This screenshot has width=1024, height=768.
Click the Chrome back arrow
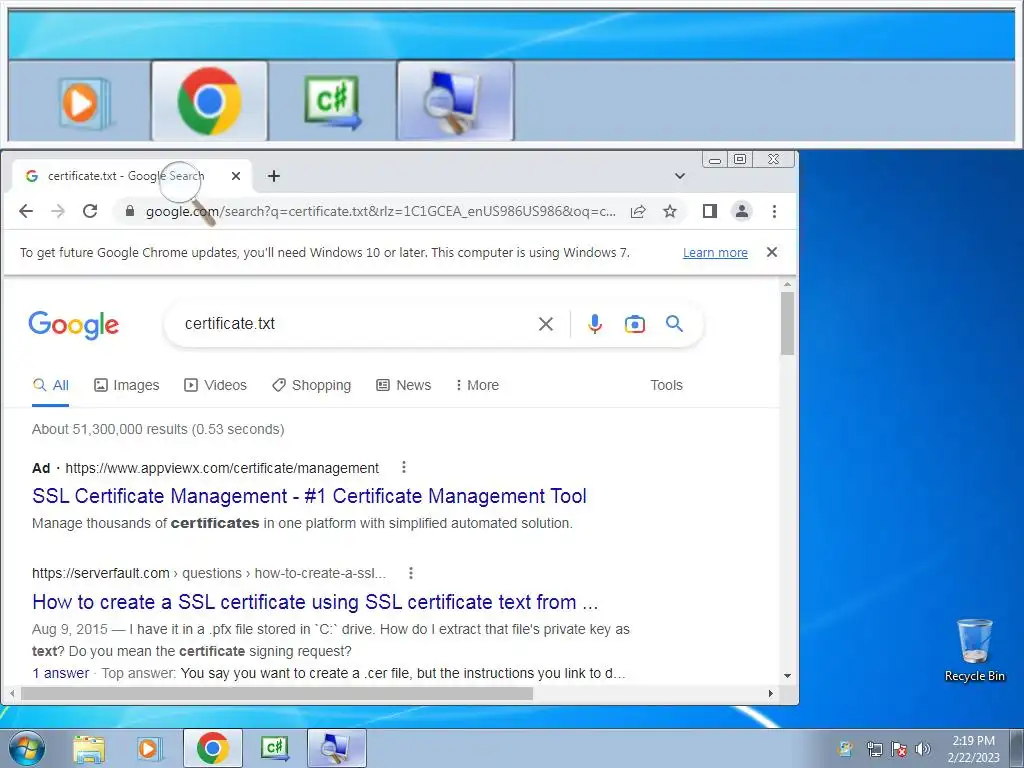[26, 211]
